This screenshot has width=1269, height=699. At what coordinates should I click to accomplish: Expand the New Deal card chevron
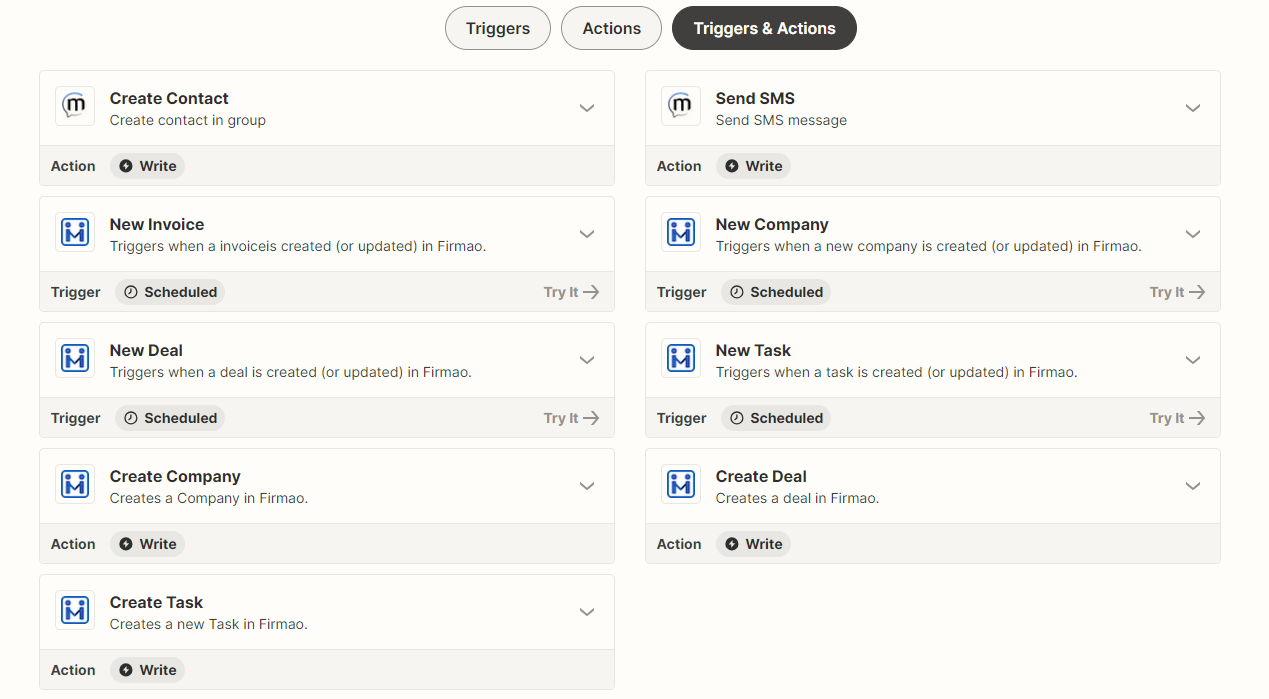(587, 360)
